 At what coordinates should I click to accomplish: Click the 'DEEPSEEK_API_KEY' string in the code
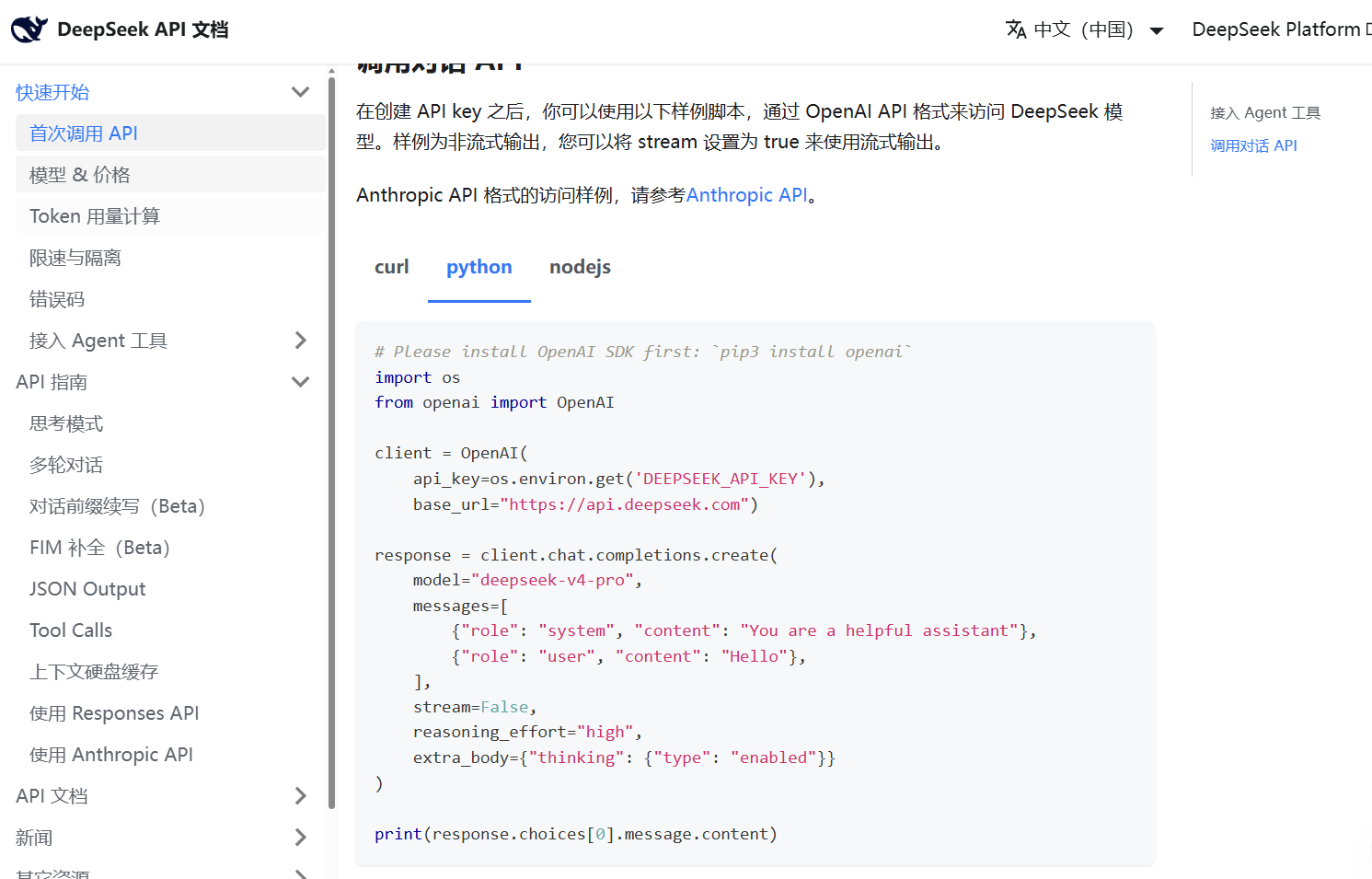pos(721,479)
